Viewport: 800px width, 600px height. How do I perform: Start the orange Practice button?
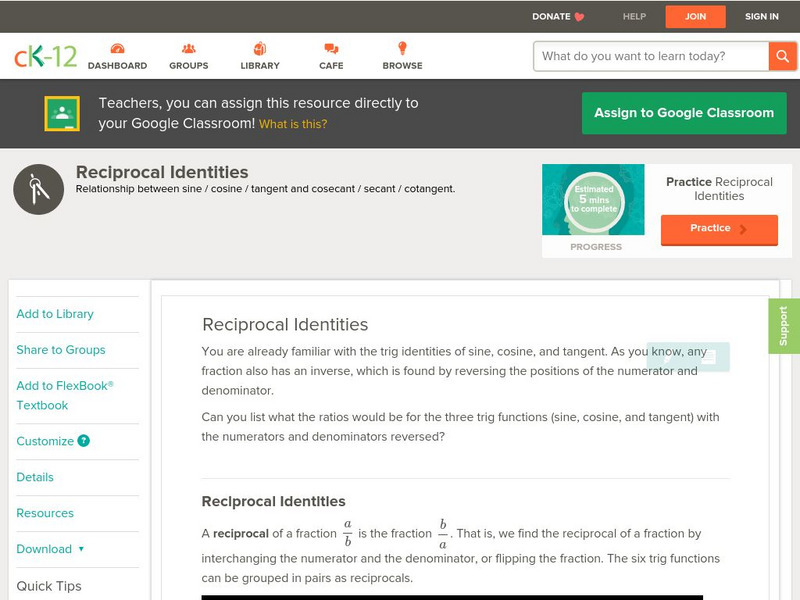tap(718, 229)
